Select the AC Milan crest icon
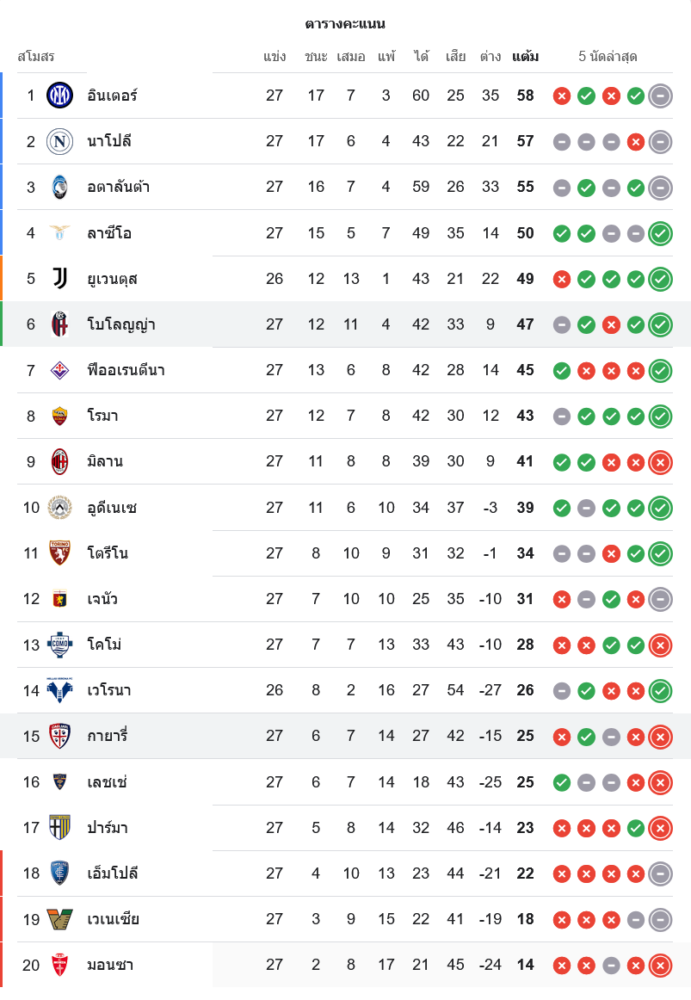The height and width of the screenshot is (1000, 691). [x=61, y=461]
